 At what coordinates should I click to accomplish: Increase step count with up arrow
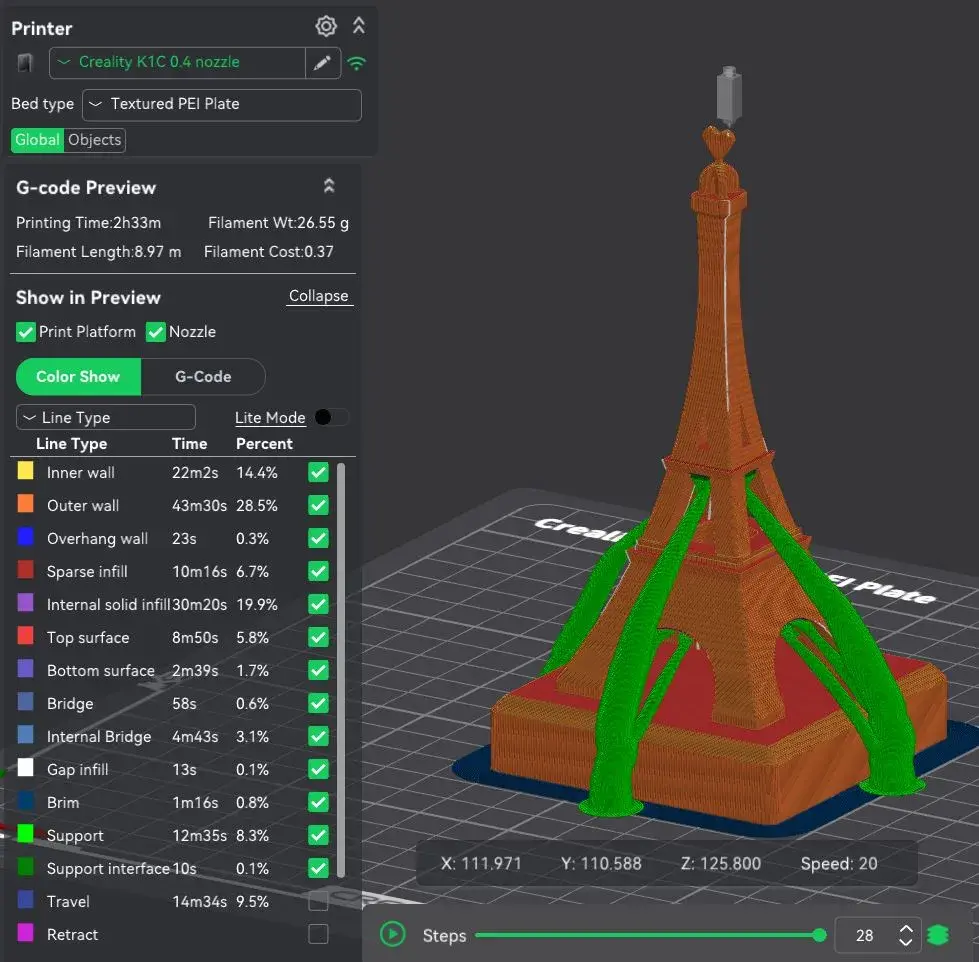pos(906,928)
